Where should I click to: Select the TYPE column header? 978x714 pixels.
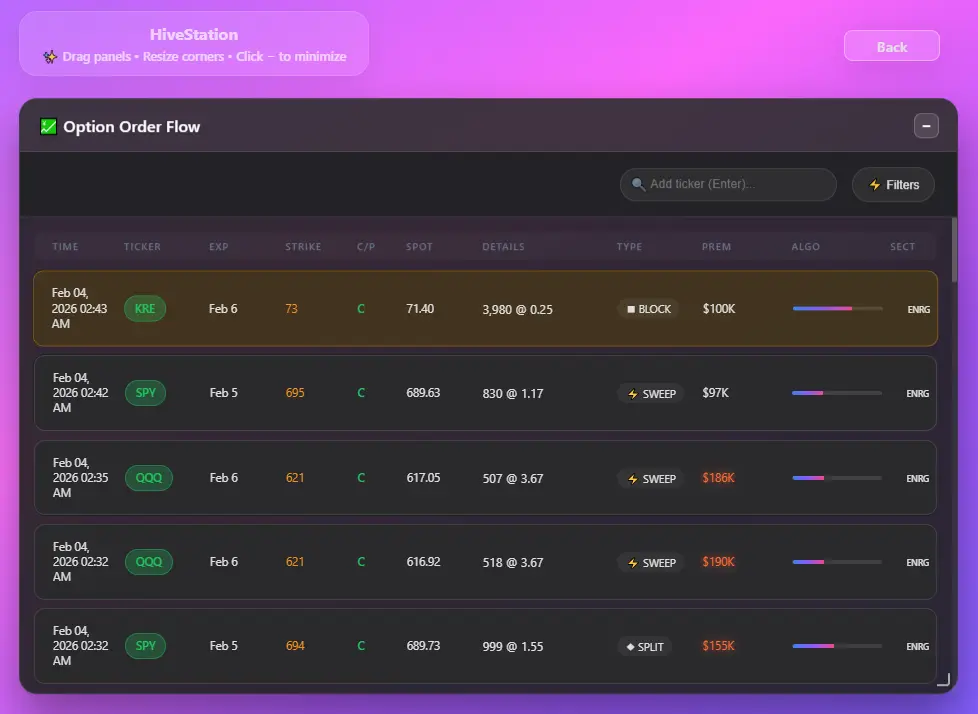tap(630, 246)
